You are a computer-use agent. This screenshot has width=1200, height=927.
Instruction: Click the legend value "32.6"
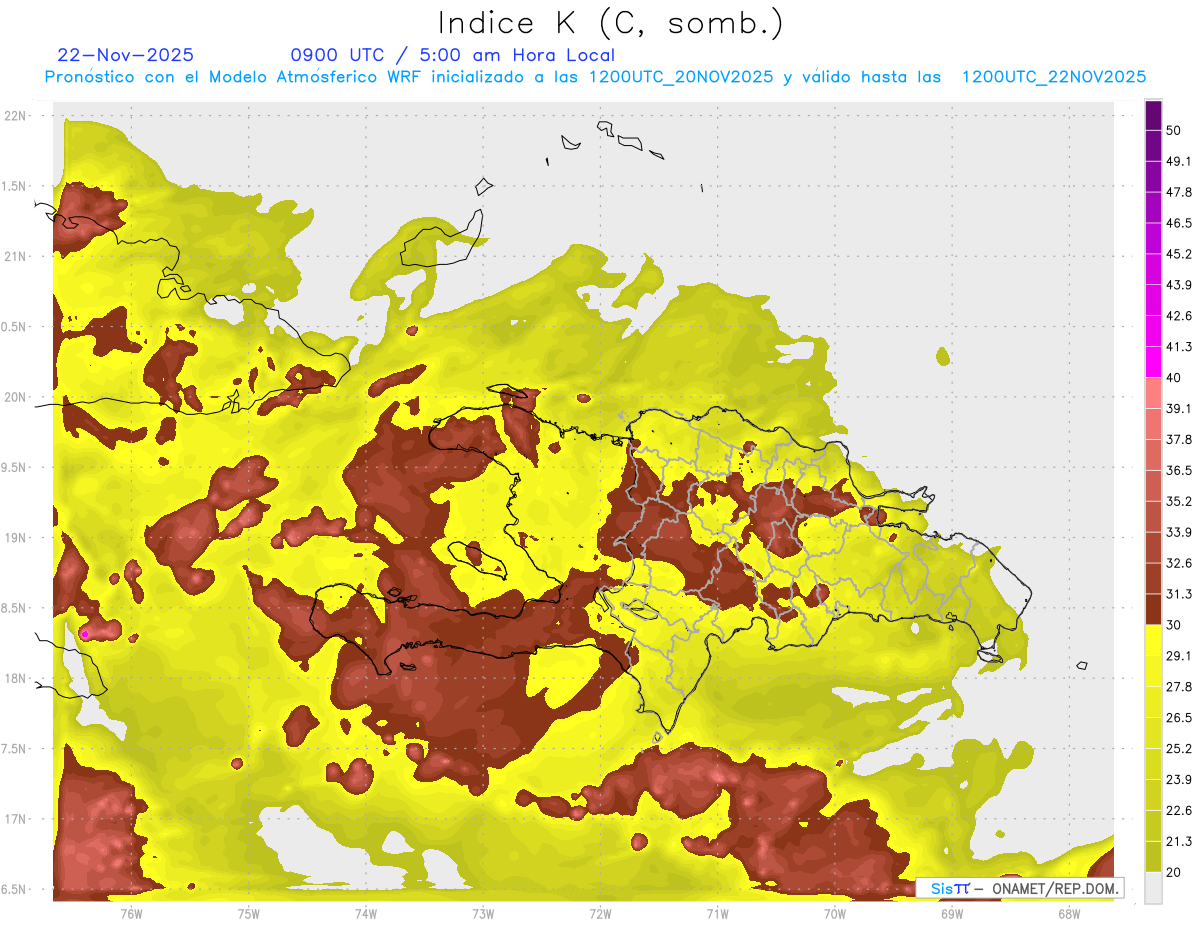coord(1179,563)
